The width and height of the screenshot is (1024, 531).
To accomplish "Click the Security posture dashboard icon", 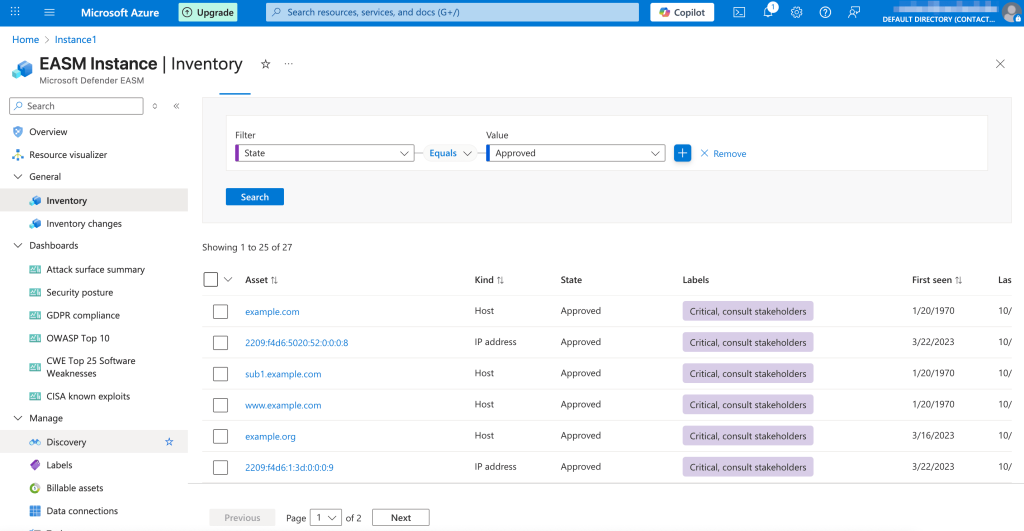I will coord(35,293).
